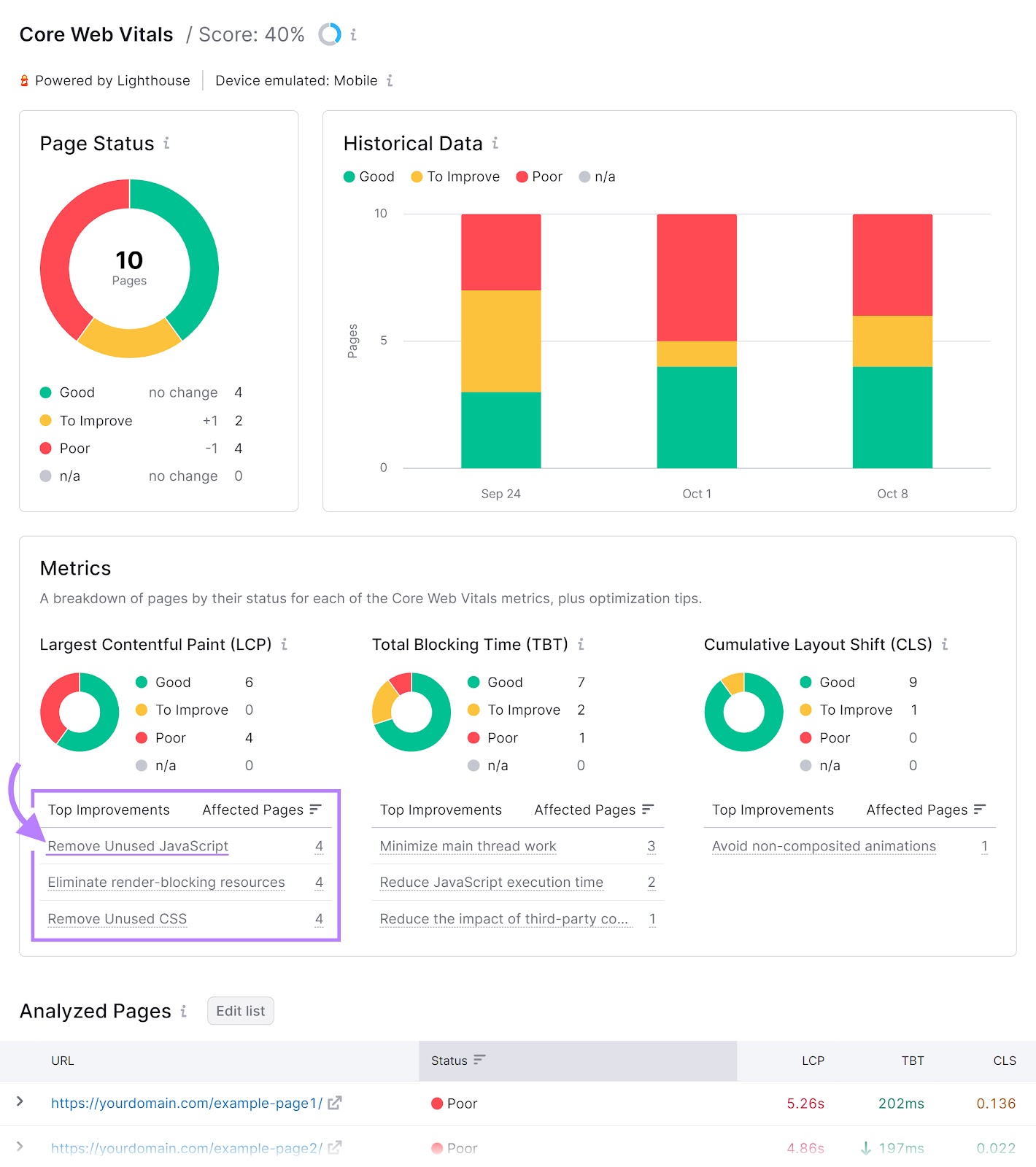Image resolution: width=1036 pixels, height=1167 pixels.
Task: Click the CLS donut chart
Action: coord(743,712)
